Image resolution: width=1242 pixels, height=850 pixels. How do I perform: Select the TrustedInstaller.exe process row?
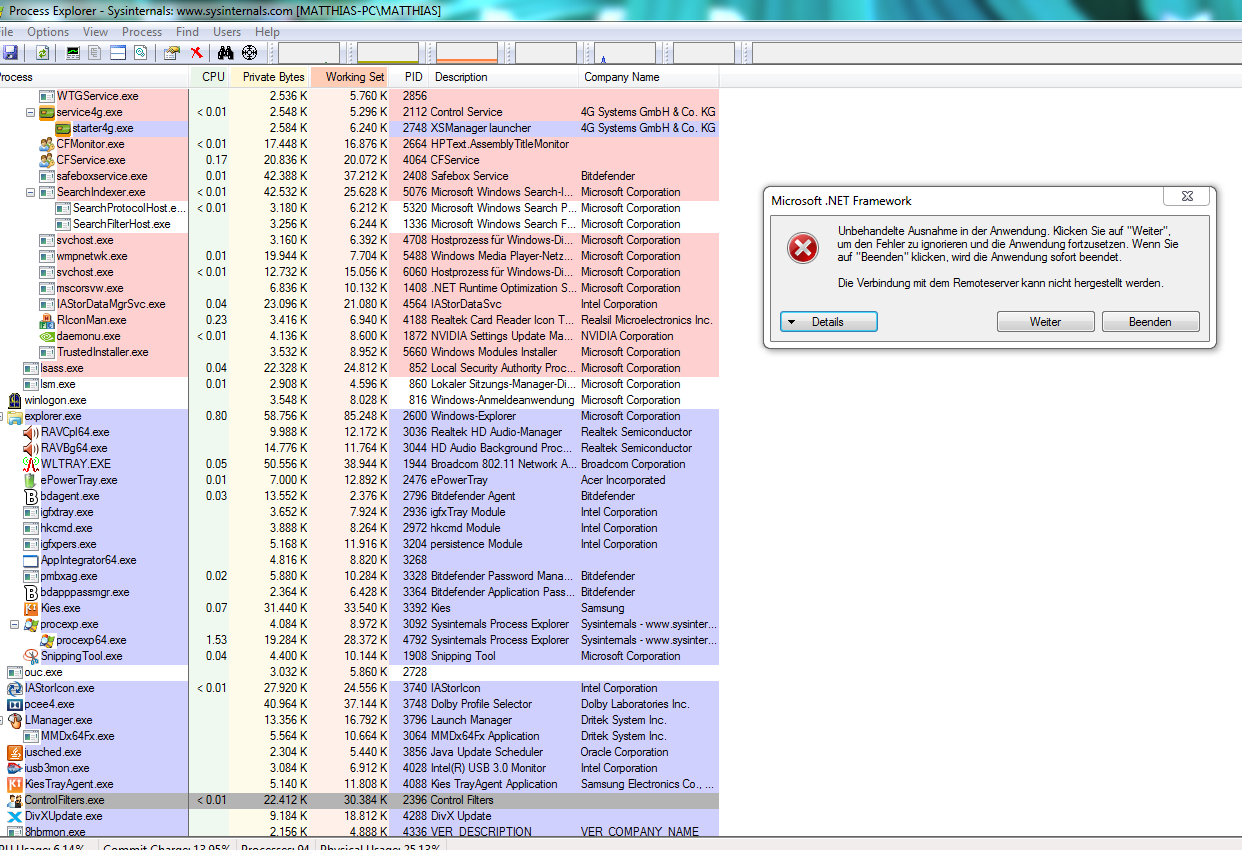[359, 352]
